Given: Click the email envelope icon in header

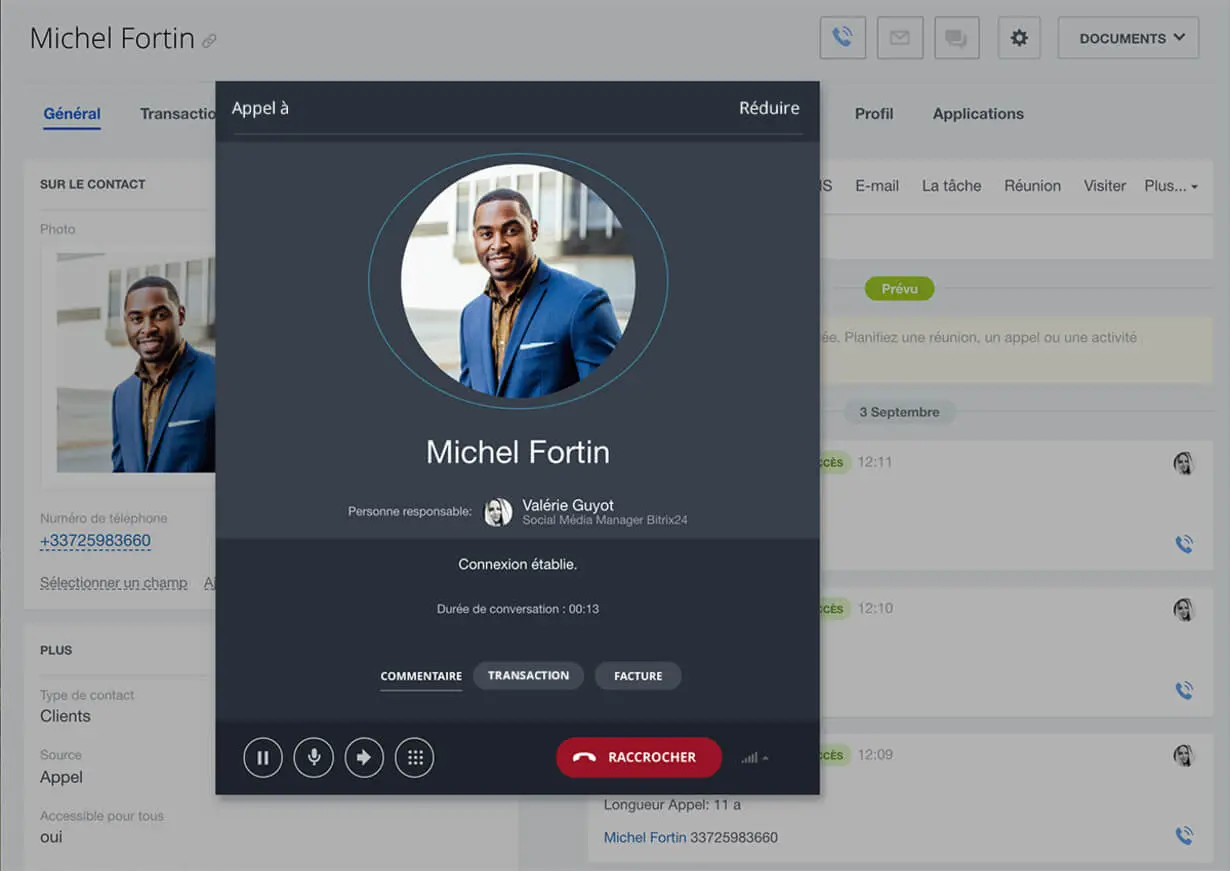Looking at the screenshot, I should tap(900, 38).
